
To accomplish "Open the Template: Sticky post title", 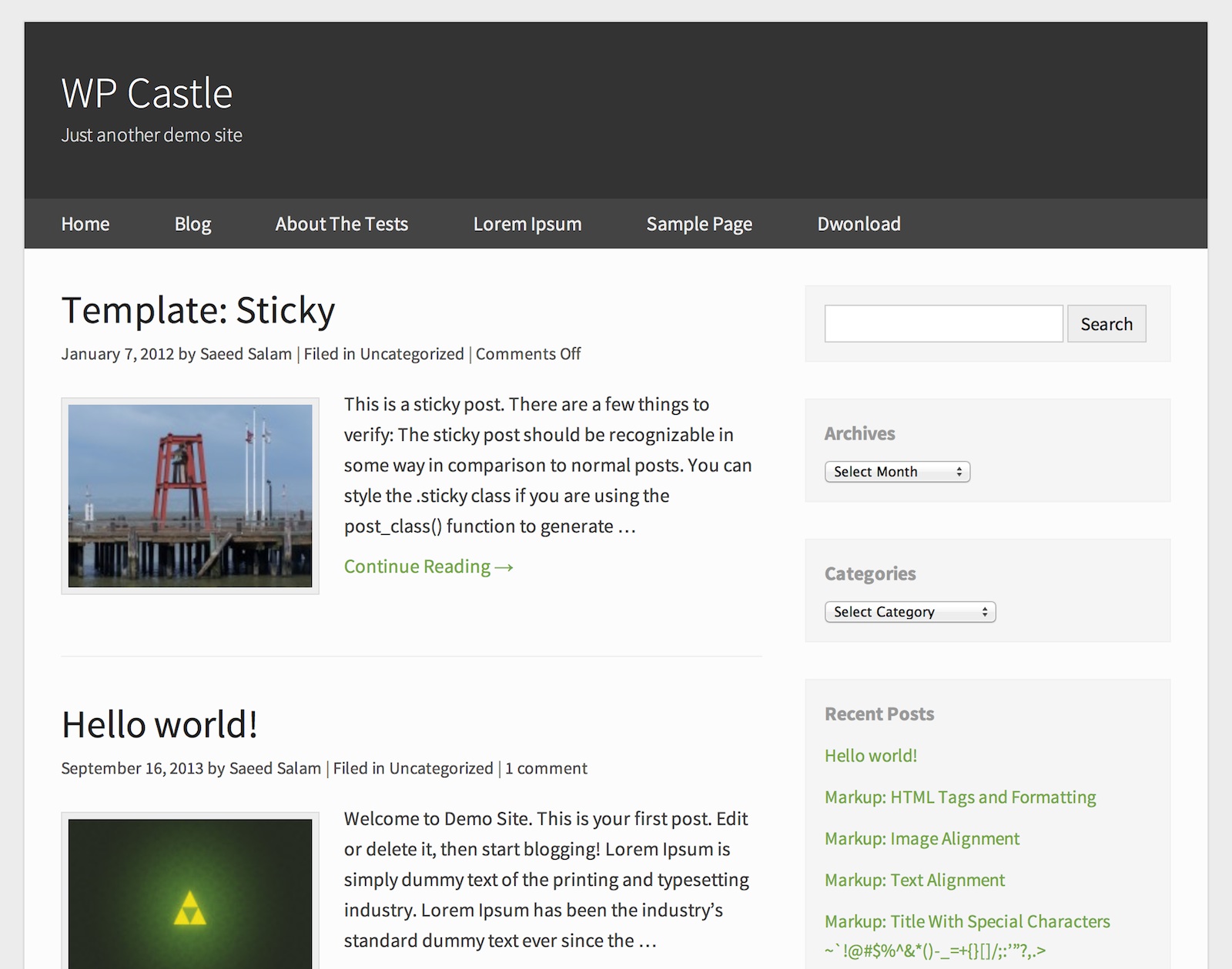I will tap(198, 310).
